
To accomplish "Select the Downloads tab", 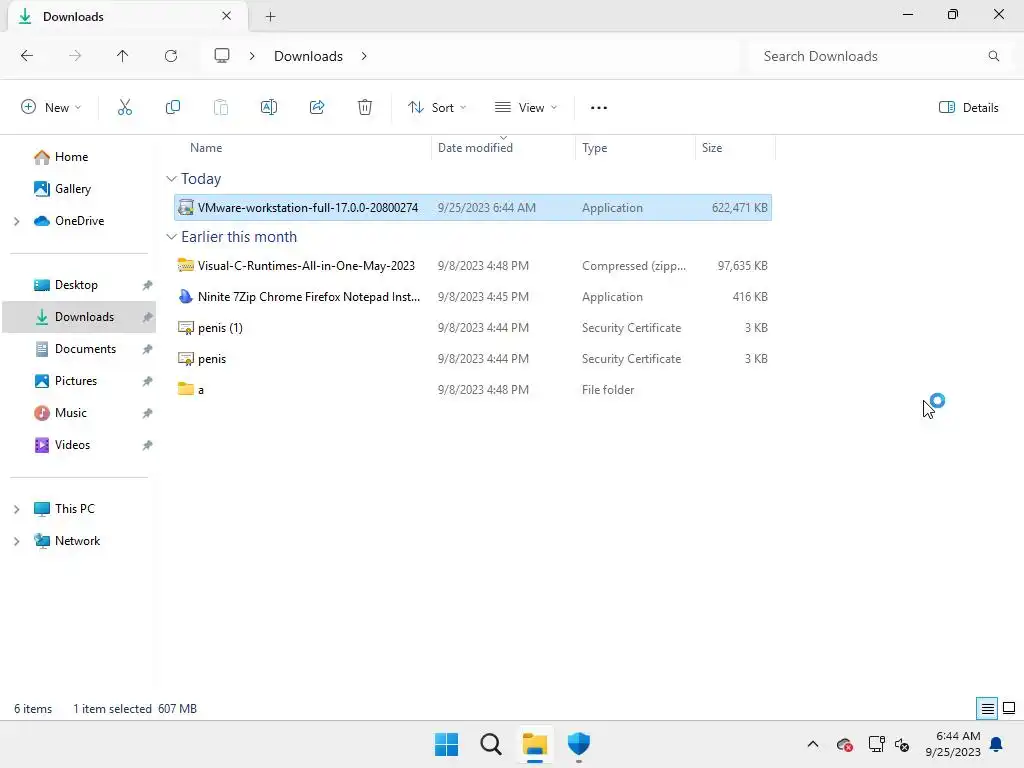I will point(127,16).
